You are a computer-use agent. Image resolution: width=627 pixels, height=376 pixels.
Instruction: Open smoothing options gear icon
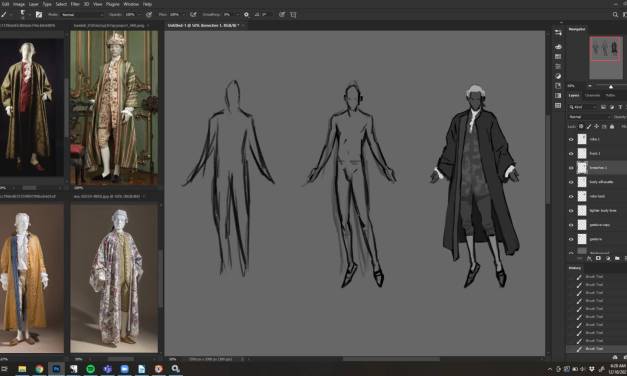click(246, 14)
